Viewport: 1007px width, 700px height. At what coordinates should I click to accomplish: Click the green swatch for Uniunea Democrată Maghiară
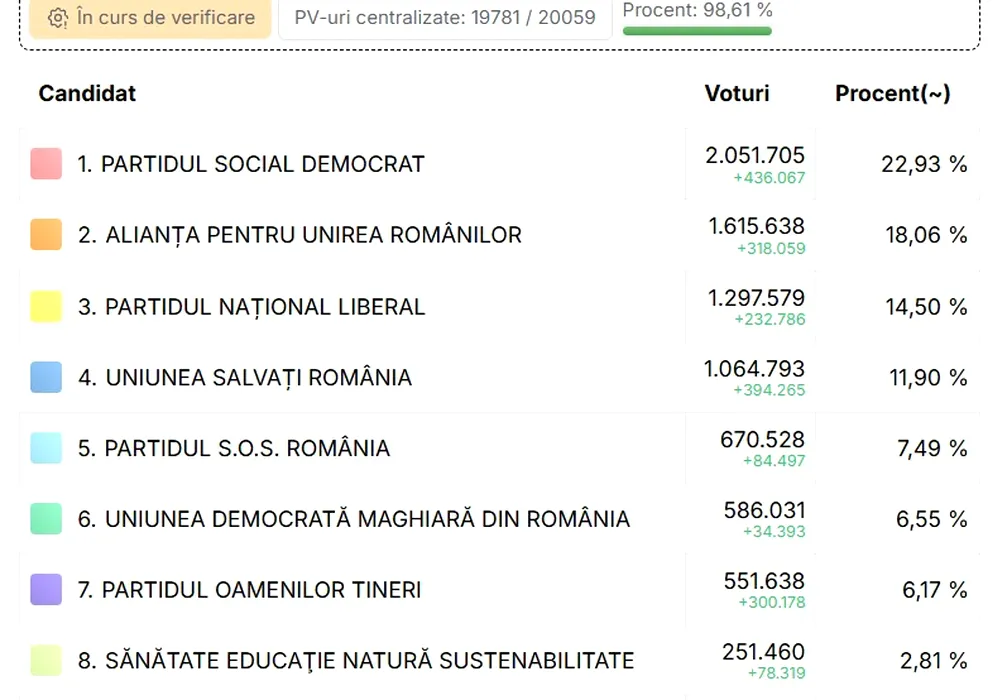pyautogui.click(x=46, y=519)
